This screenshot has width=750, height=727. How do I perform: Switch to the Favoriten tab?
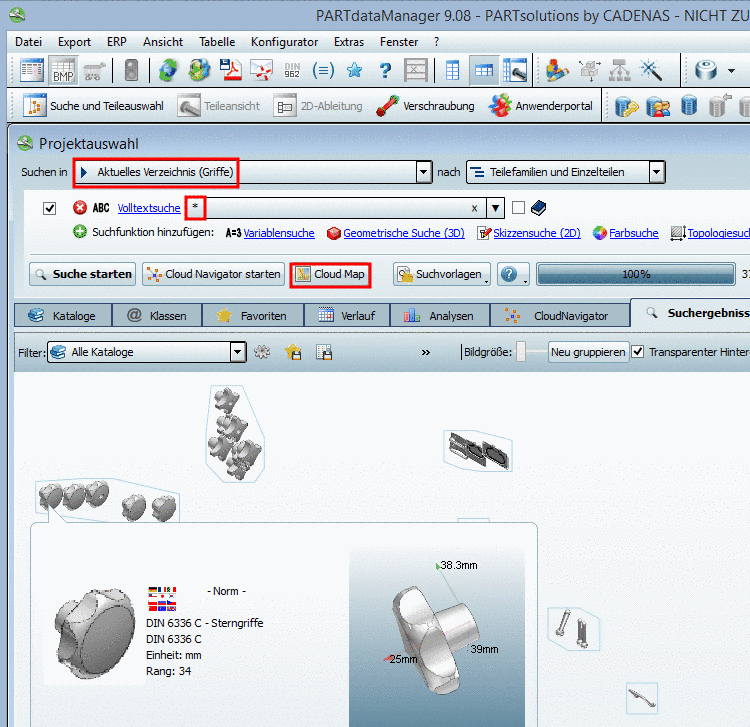point(253,316)
